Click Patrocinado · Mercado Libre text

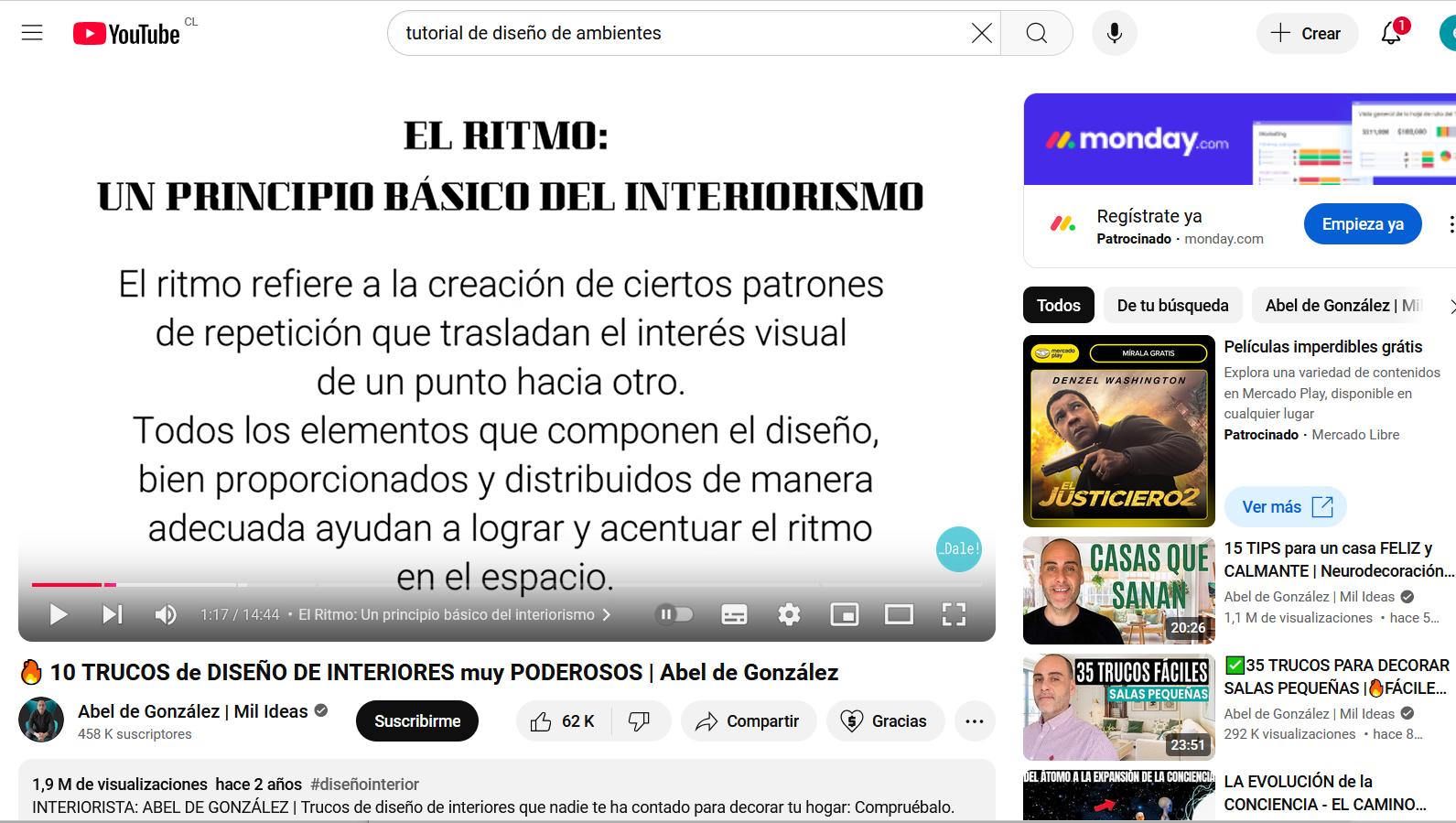[x=1311, y=435]
